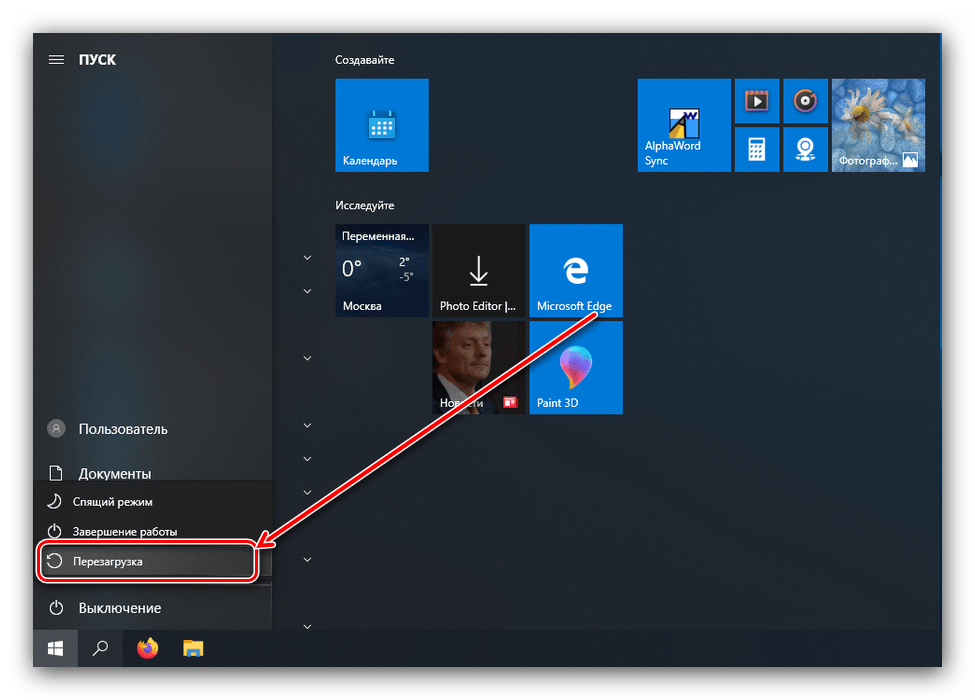Click the Выключение power button
The height and width of the screenshot is (700, 975).
pos(119,608)
